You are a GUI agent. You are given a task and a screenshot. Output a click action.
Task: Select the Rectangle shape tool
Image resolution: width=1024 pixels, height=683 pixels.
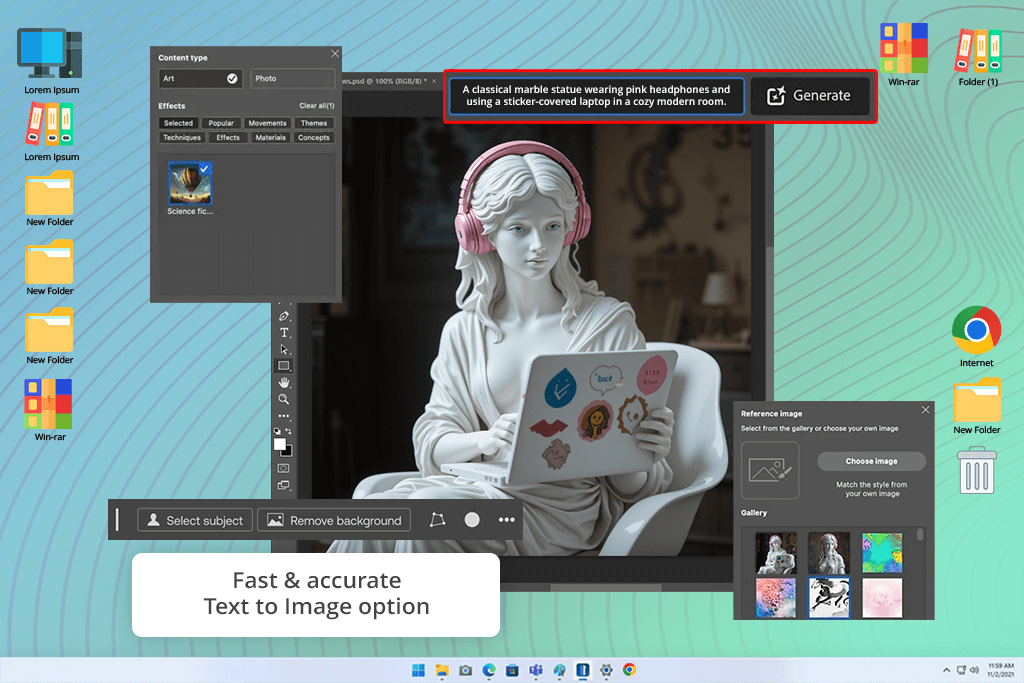284,366
